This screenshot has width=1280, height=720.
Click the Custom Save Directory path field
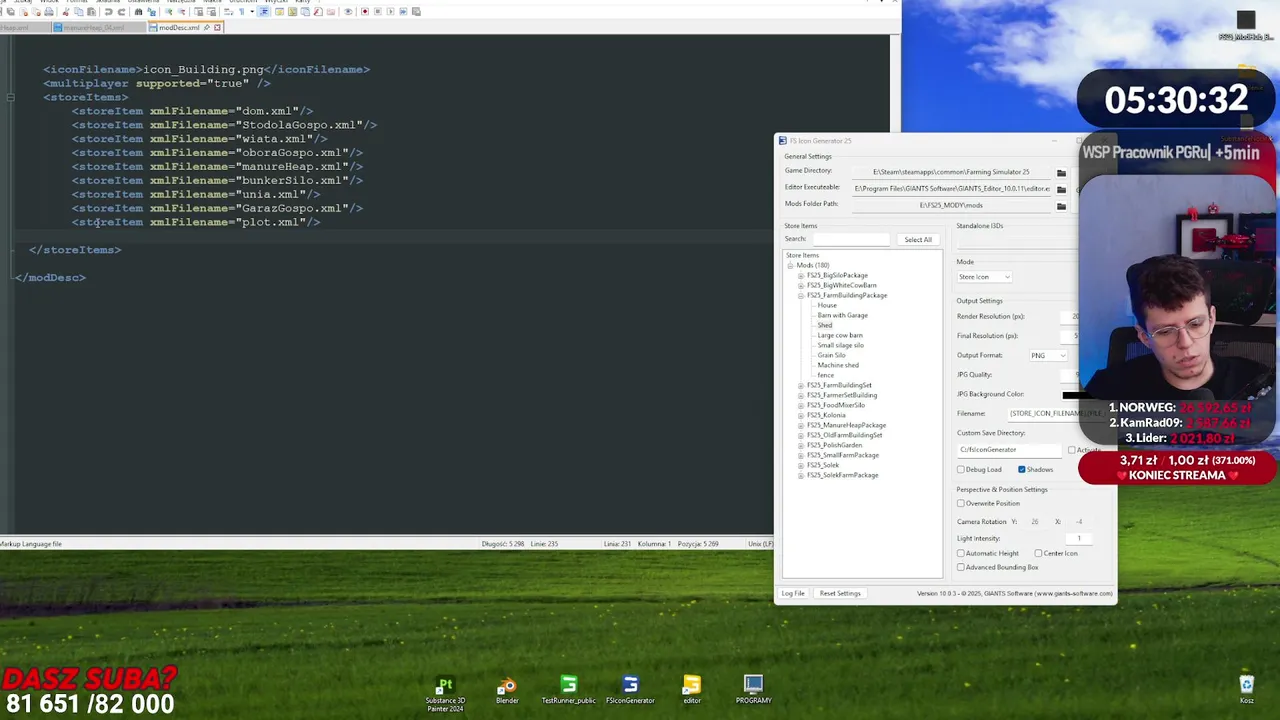[1008, 450]
